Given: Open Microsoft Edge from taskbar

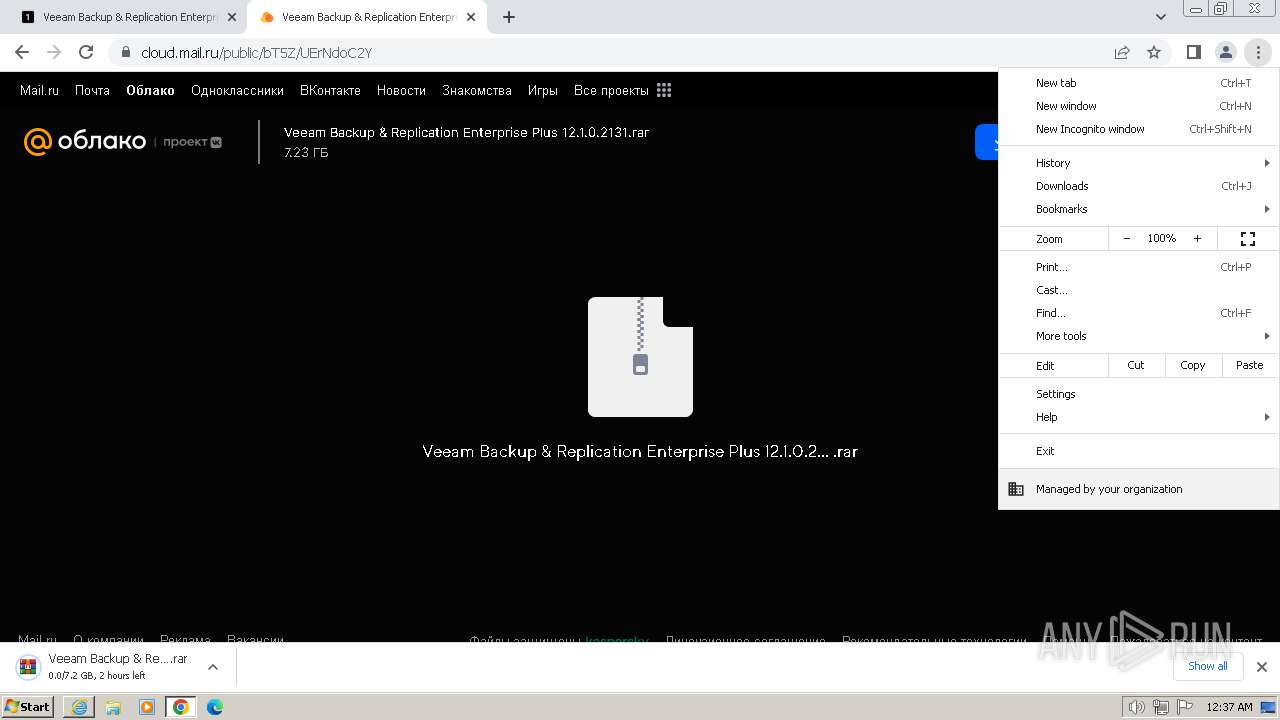Looking at the screenshot, I should [215, 707].
